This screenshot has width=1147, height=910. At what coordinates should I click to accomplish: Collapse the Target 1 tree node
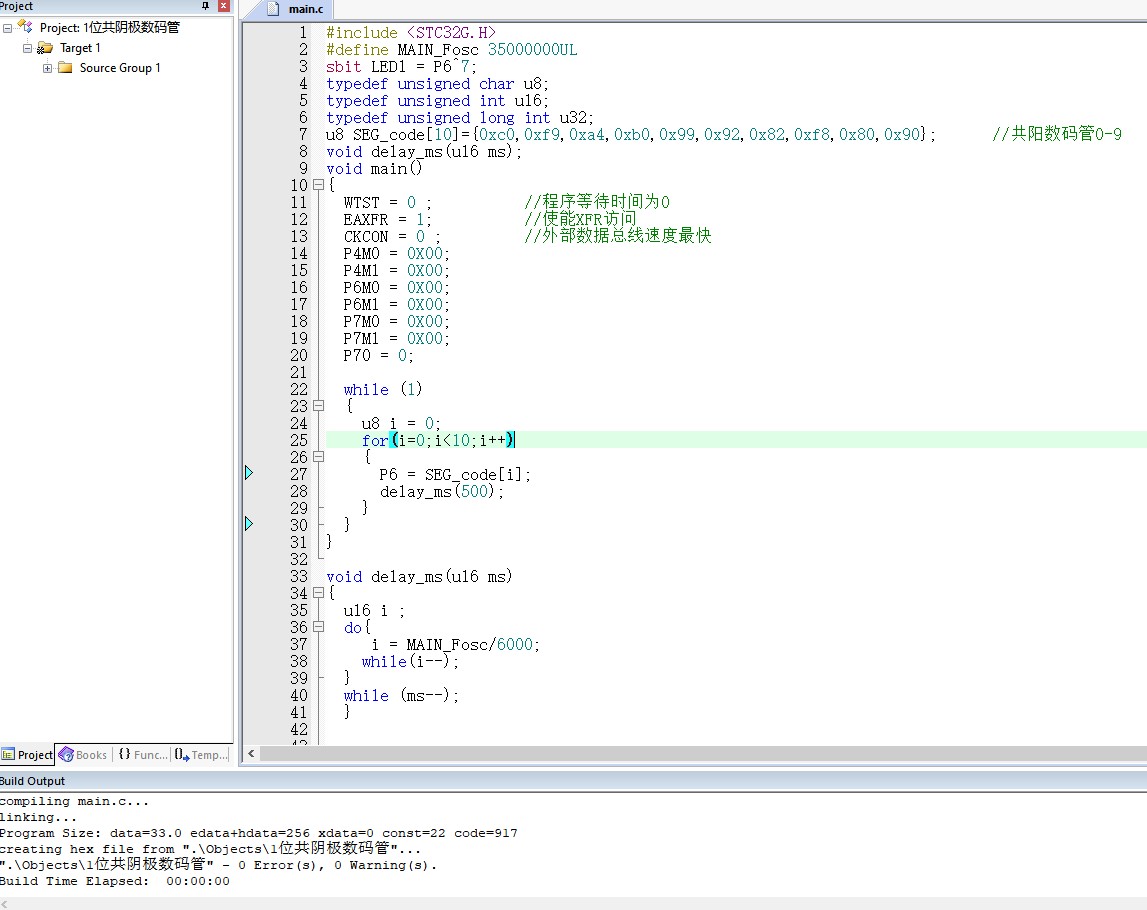(x=27, y=48)
